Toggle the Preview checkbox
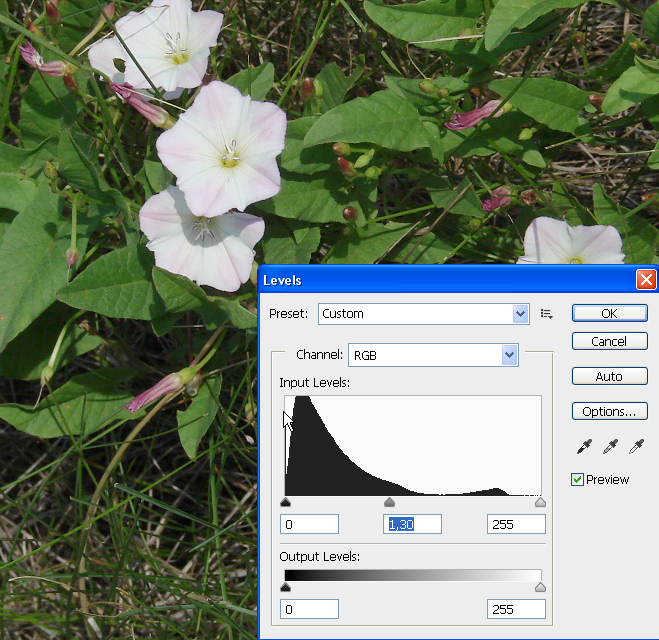659x640 pixels. [x=577, y=480]
